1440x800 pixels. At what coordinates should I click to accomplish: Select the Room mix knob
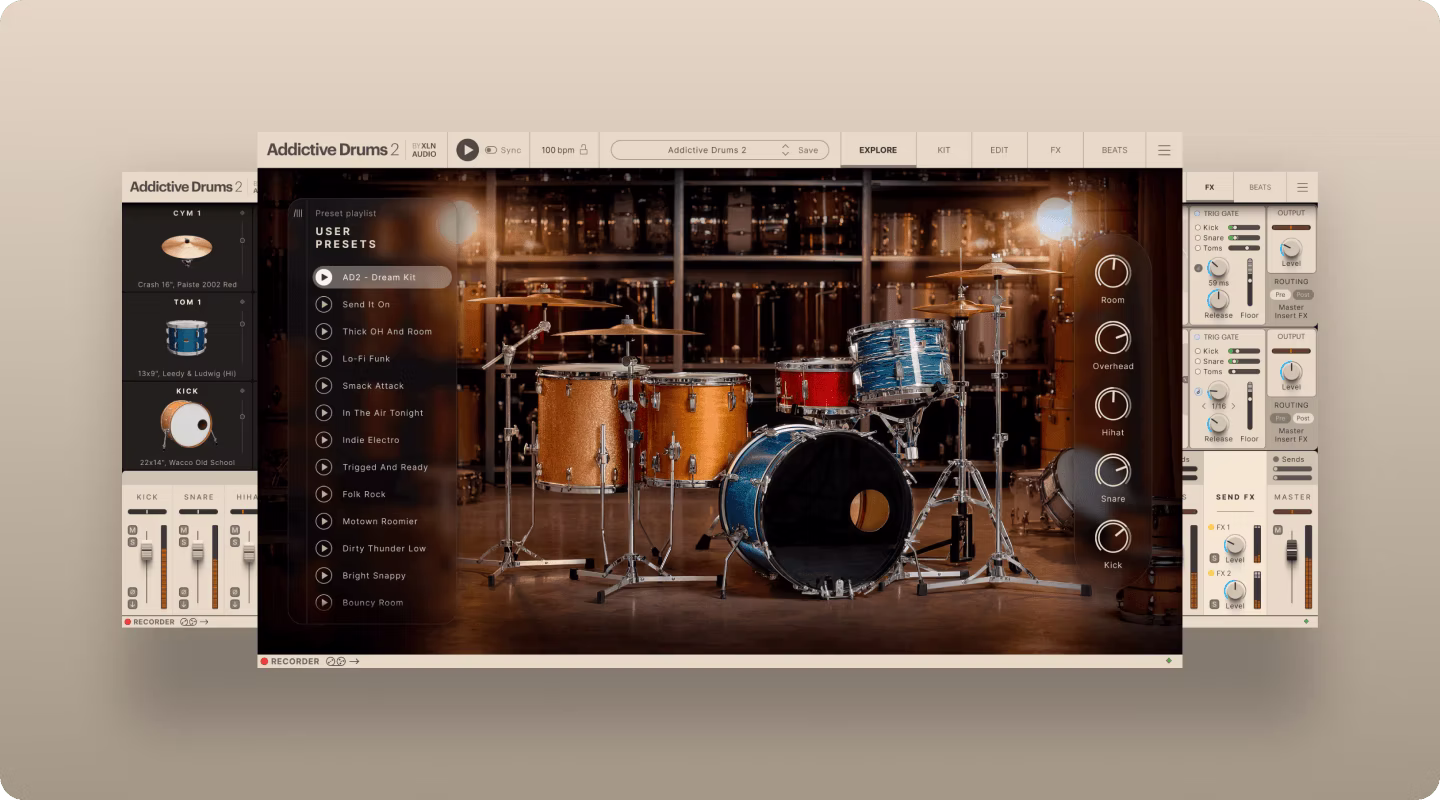(x=1112, y=272)
